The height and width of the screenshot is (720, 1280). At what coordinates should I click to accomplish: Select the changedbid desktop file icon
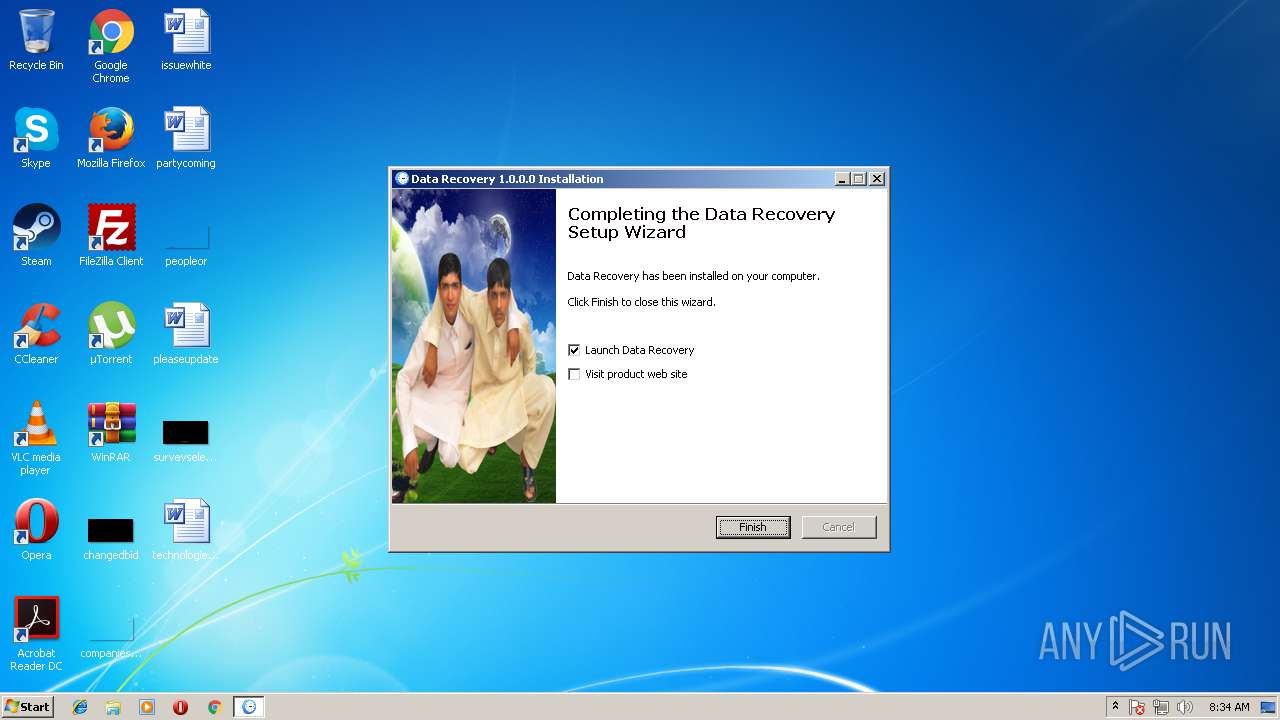click(111, 538)
